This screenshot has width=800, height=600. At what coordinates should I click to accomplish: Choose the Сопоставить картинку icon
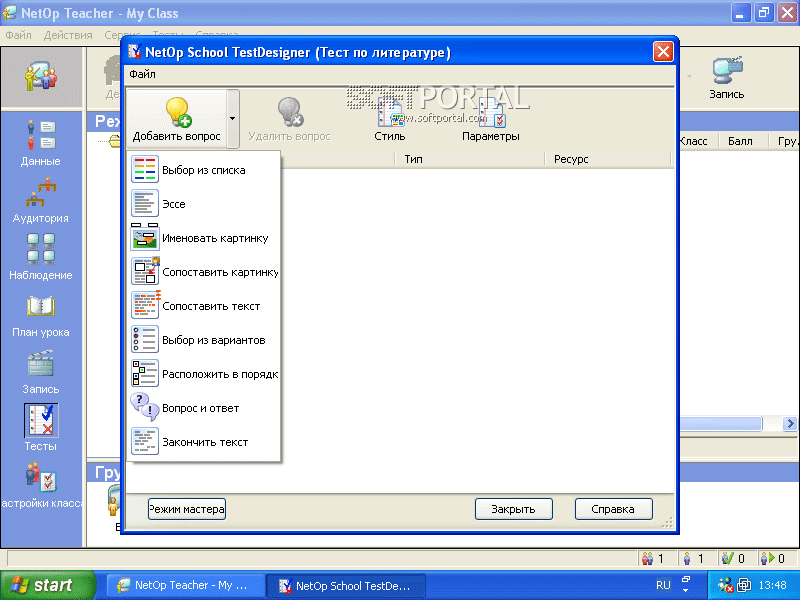point(145,271)
